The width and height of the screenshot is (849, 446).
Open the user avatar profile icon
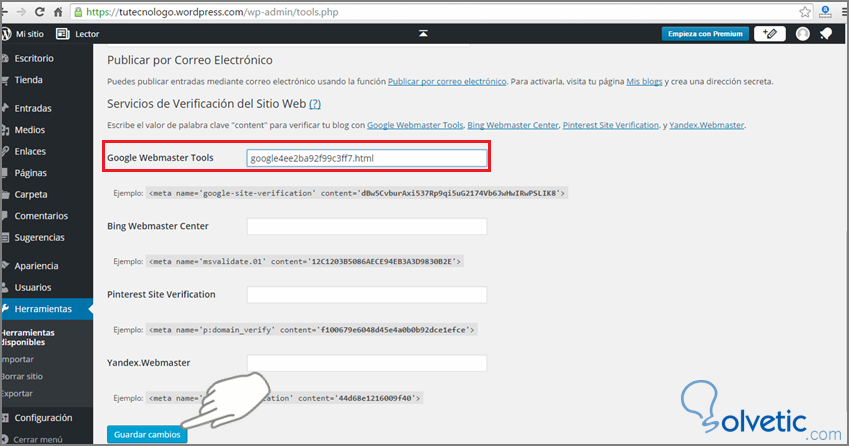[x=802, y=34]
